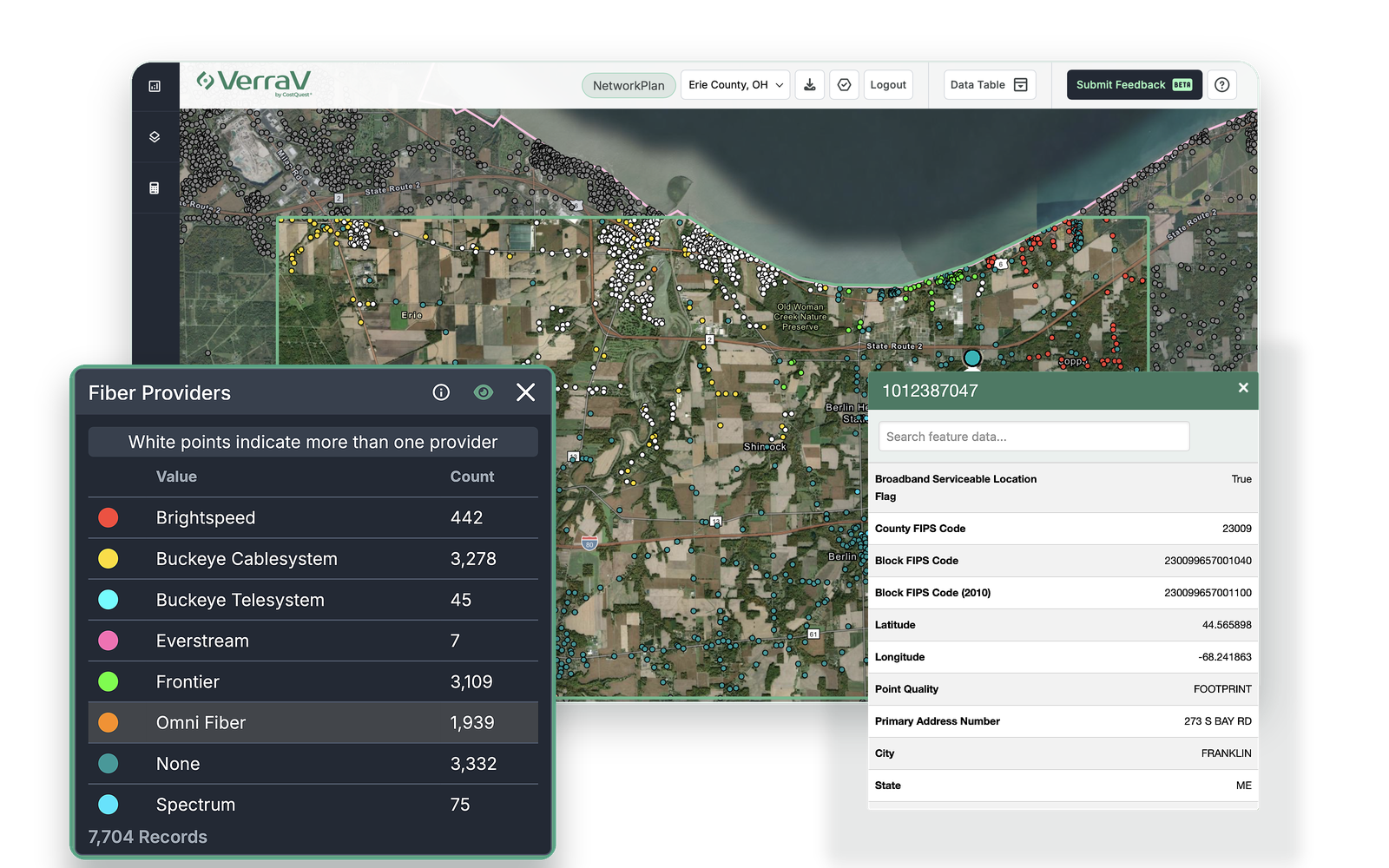Click Block FIPS Code value 230099657001040
Screen dimensions: 1389x868
[x=1208, y=561]
